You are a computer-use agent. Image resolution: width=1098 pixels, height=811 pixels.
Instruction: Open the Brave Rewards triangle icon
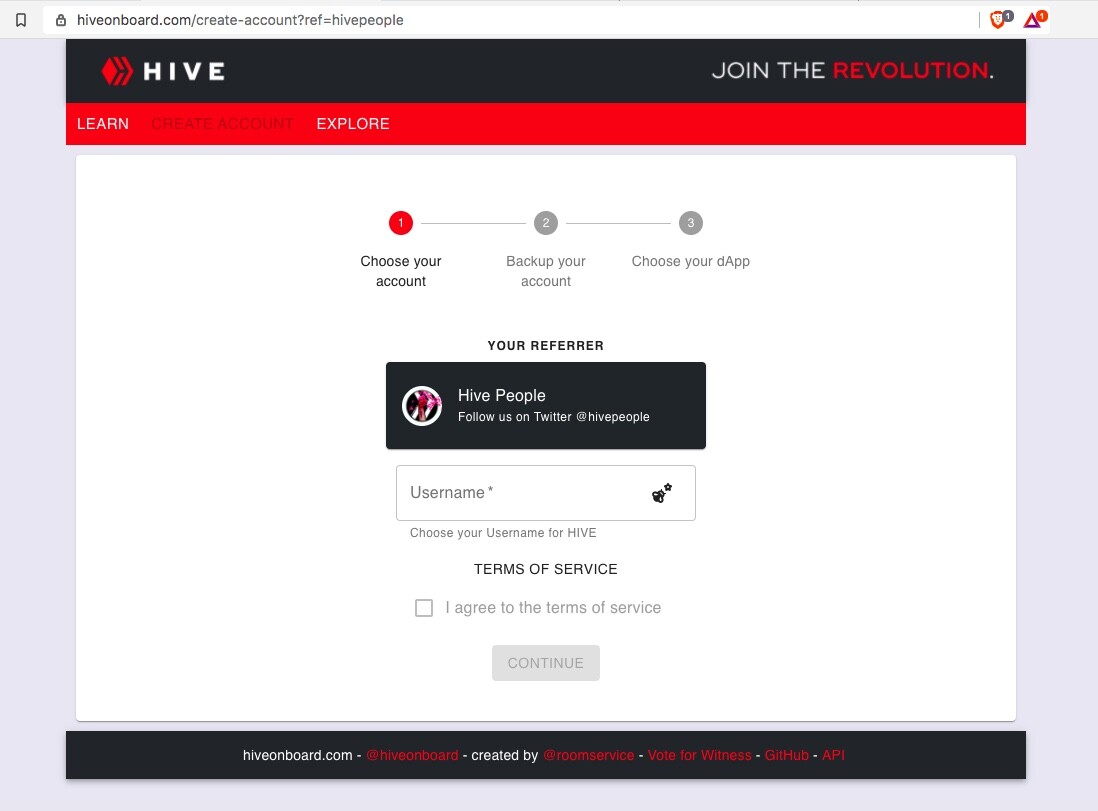(x=1034, y=20)
